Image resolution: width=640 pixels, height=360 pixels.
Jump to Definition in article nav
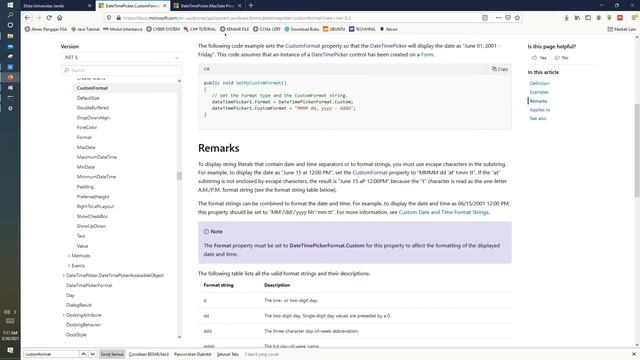[540, 83]
